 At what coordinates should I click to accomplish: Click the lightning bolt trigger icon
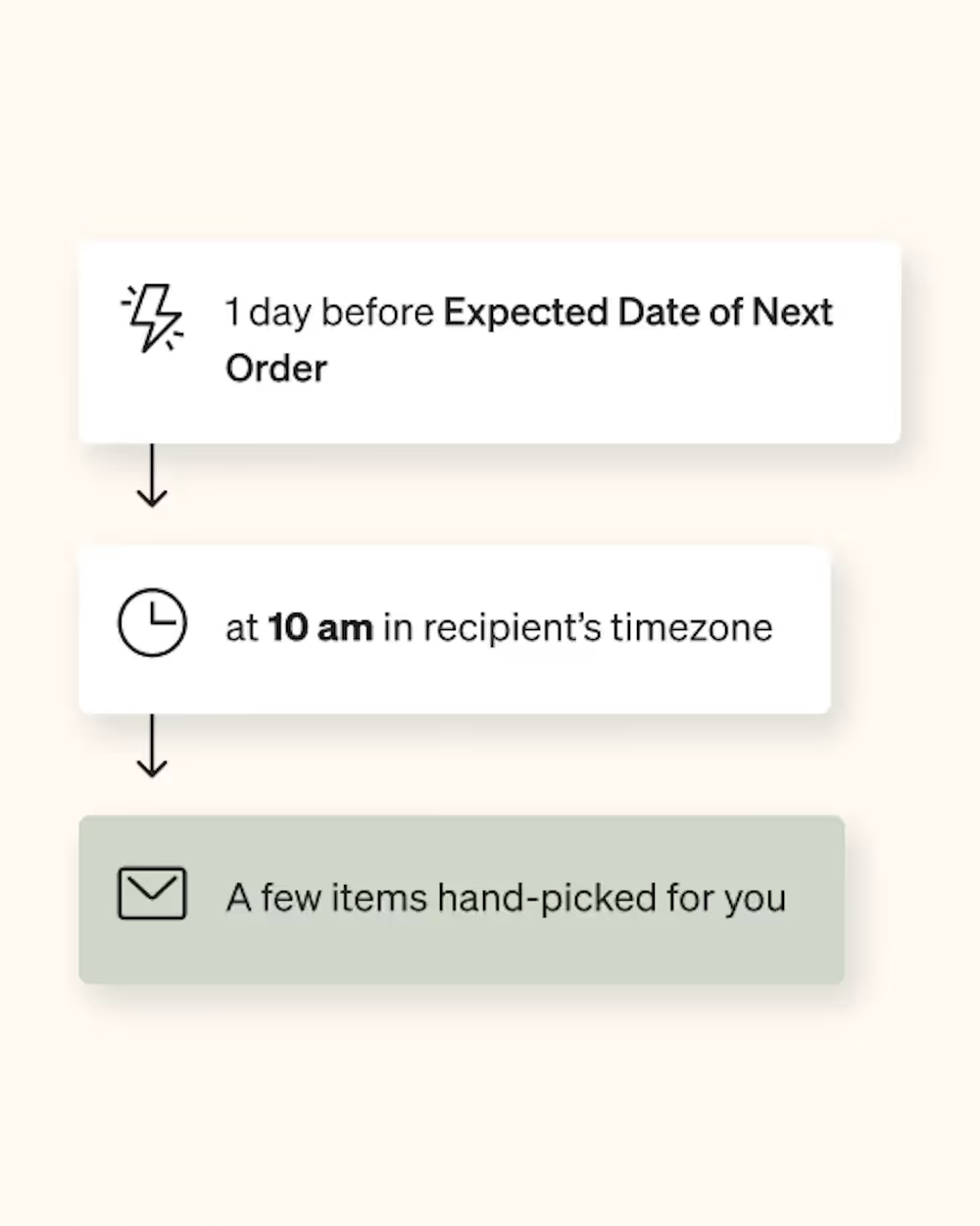pyautogui.click(x=152, y=319)
